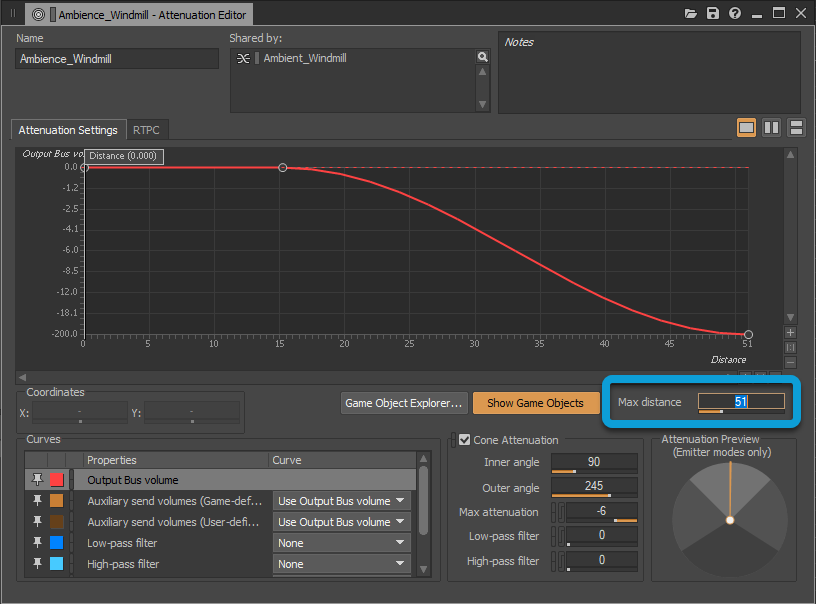Screen dimensions: 816x604
Task: Switch to stacked graph layout
Action: tap(796, 127)
